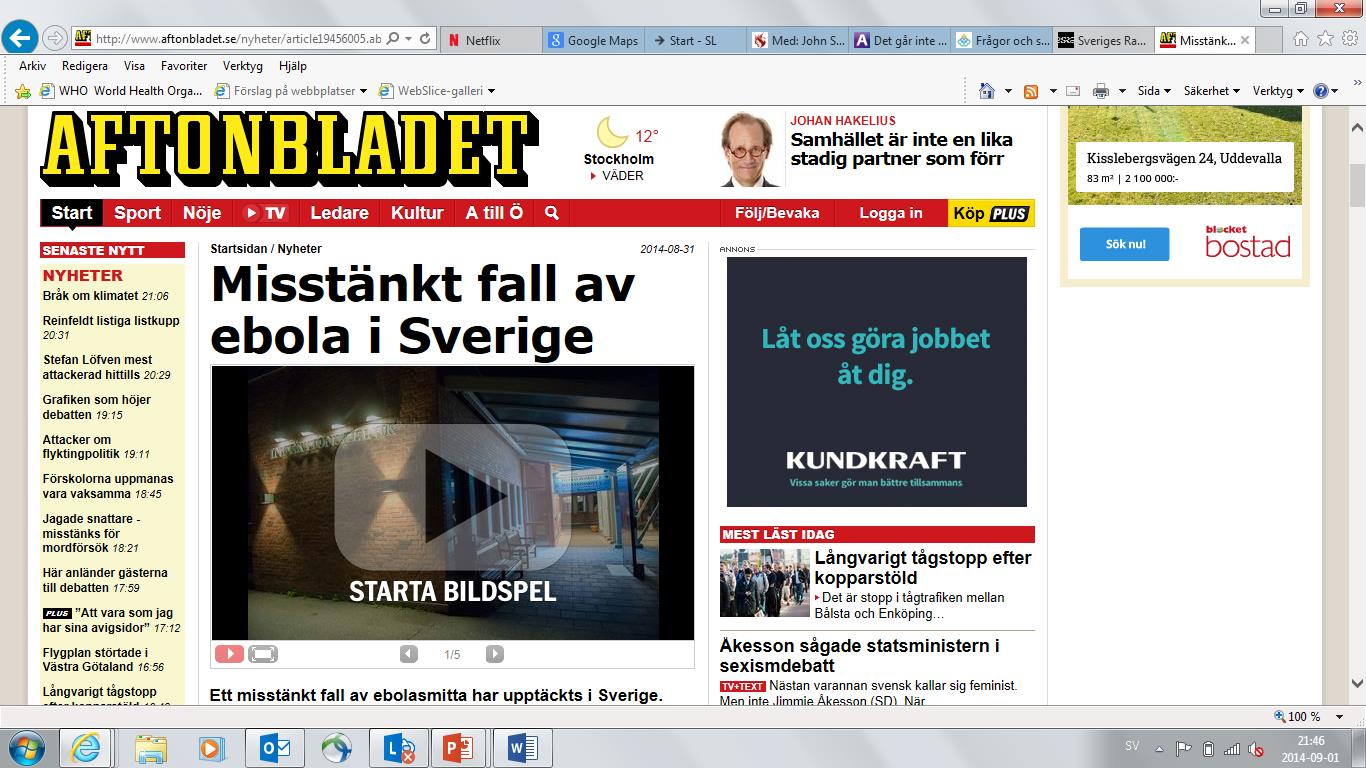Click the Add to Favorites bar star icon
This screenshot has height=768, width=1366.
click(x=23, y=91)
